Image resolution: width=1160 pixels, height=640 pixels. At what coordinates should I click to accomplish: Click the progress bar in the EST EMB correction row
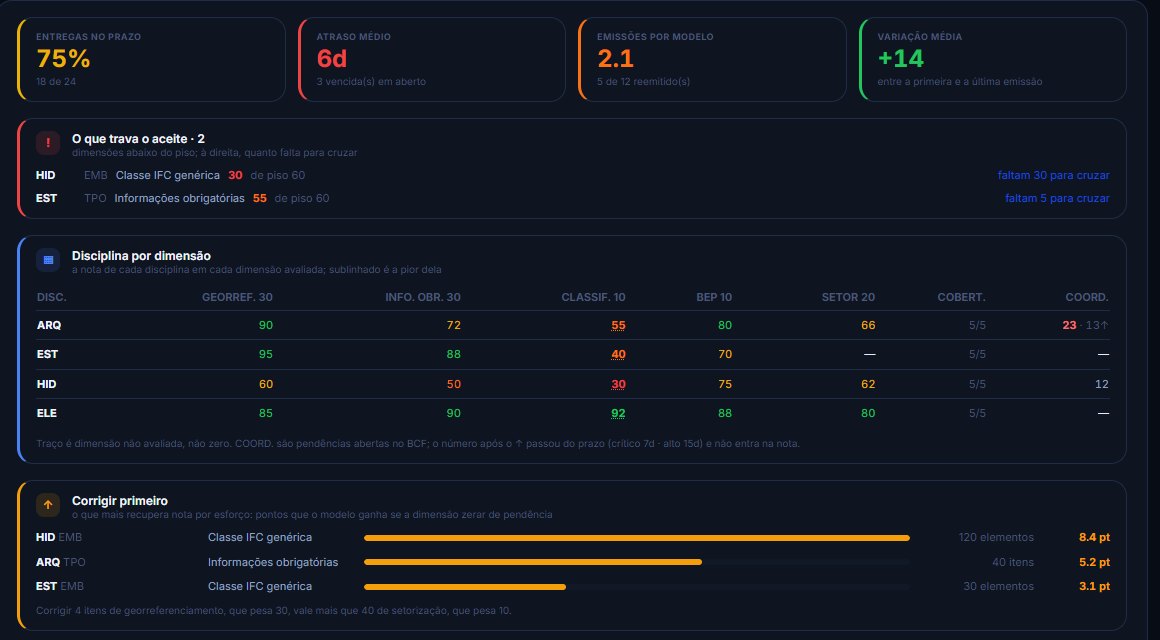[636, 587]
